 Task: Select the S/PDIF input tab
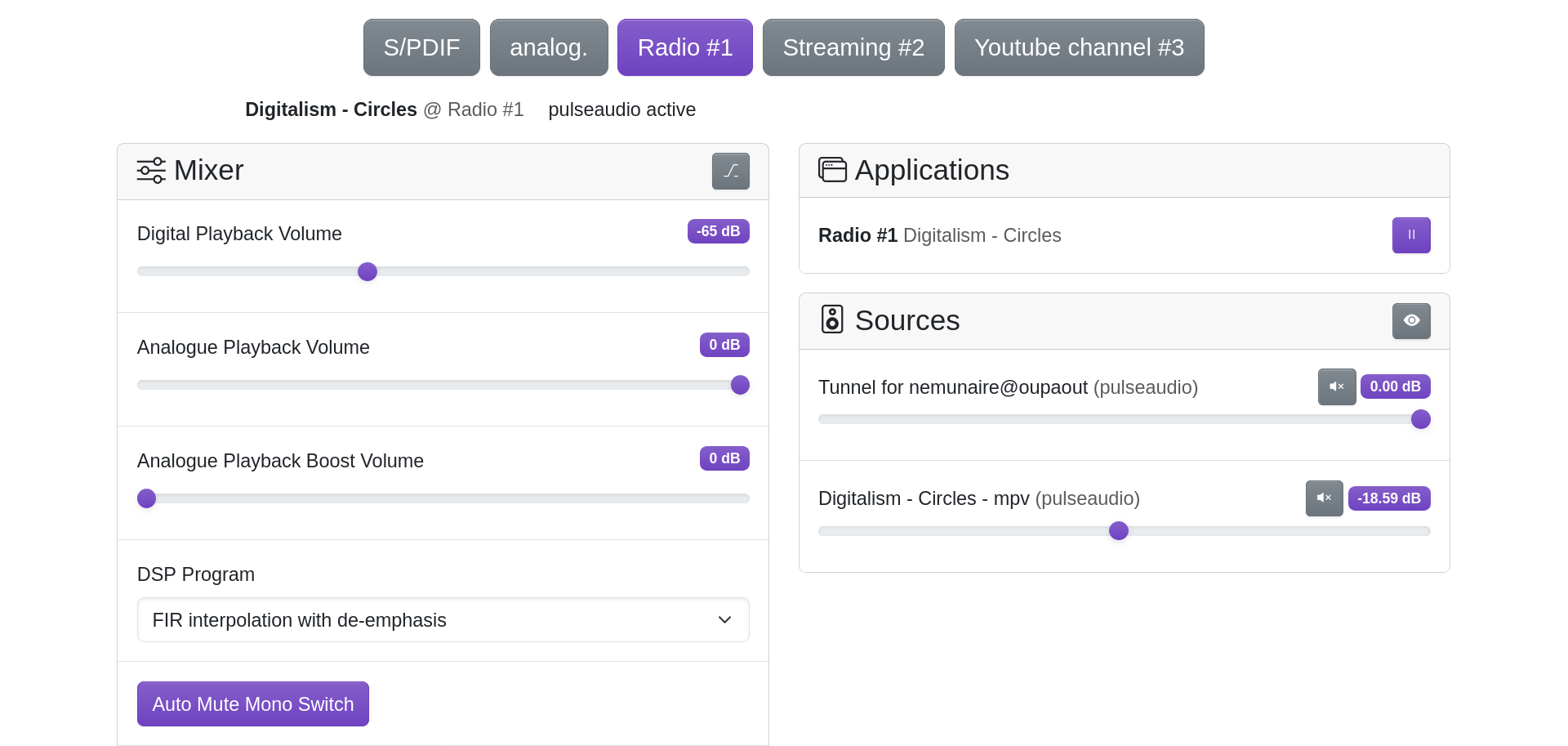pyautogui.click(x=421, y=47)
